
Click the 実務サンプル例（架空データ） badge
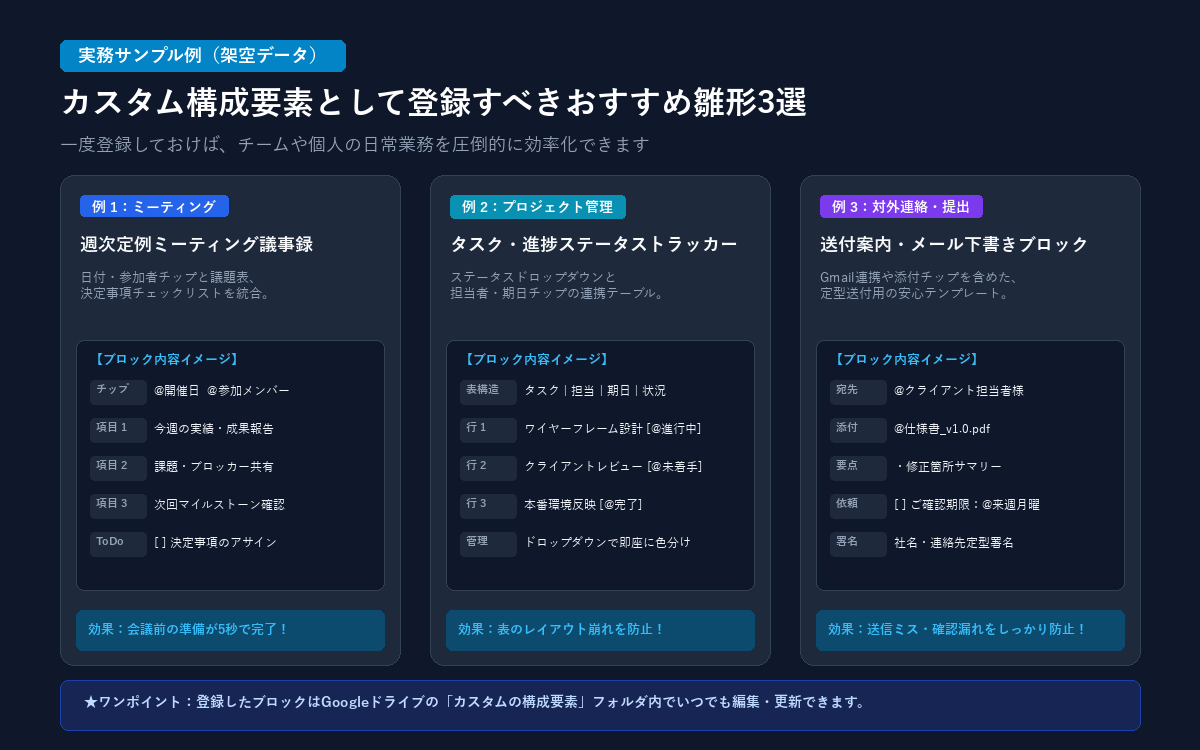coord(203,56)
